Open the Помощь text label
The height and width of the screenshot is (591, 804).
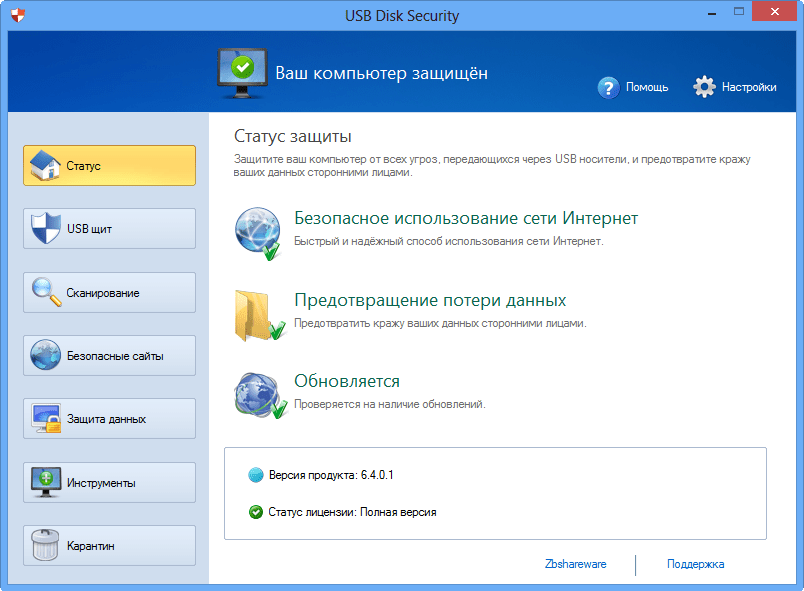tap(647, 87)
